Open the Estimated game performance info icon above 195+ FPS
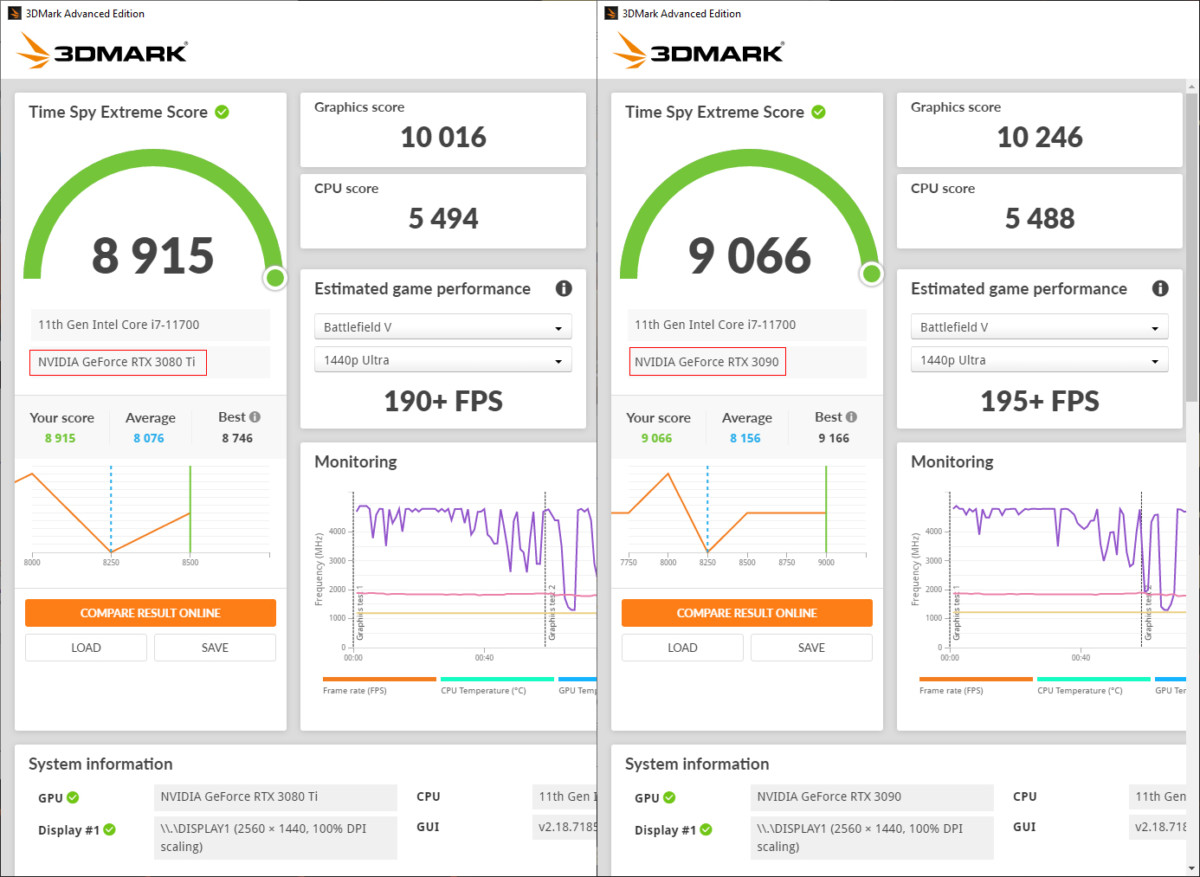1200x877 pixels. click(x=1160, y=288)
